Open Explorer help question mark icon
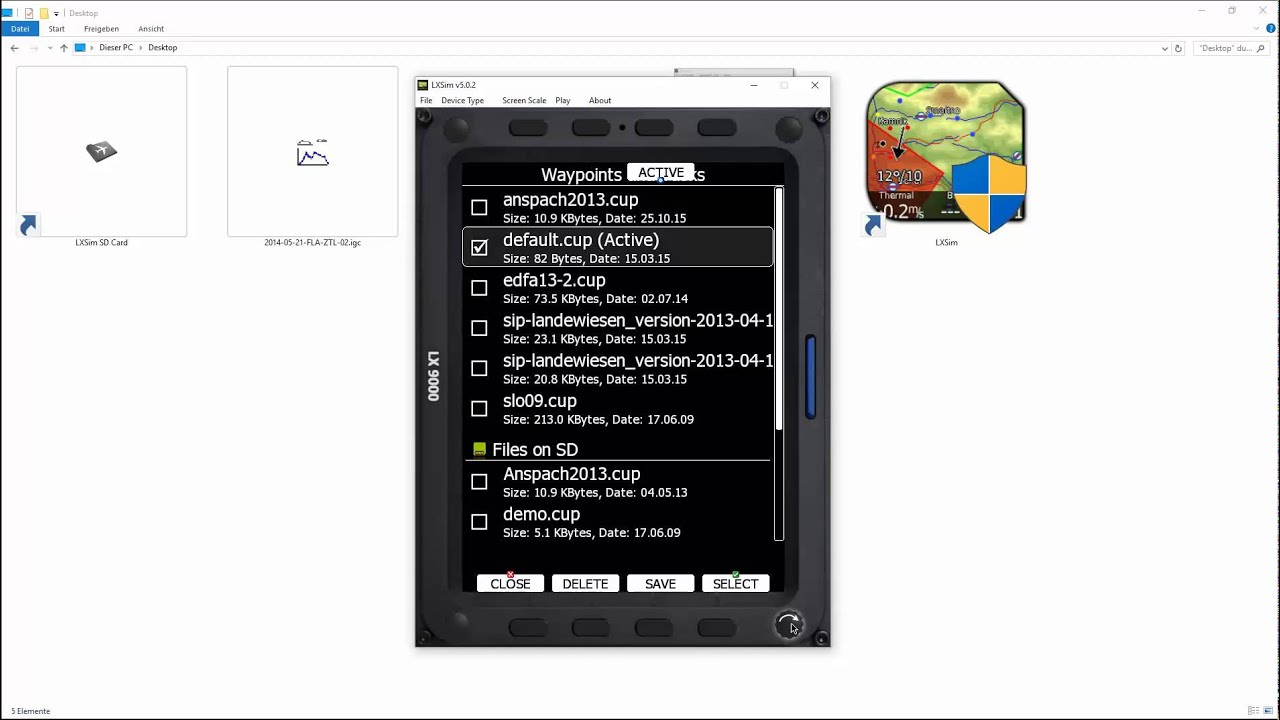This screenshot has width=1280, height=720. 1271,29
